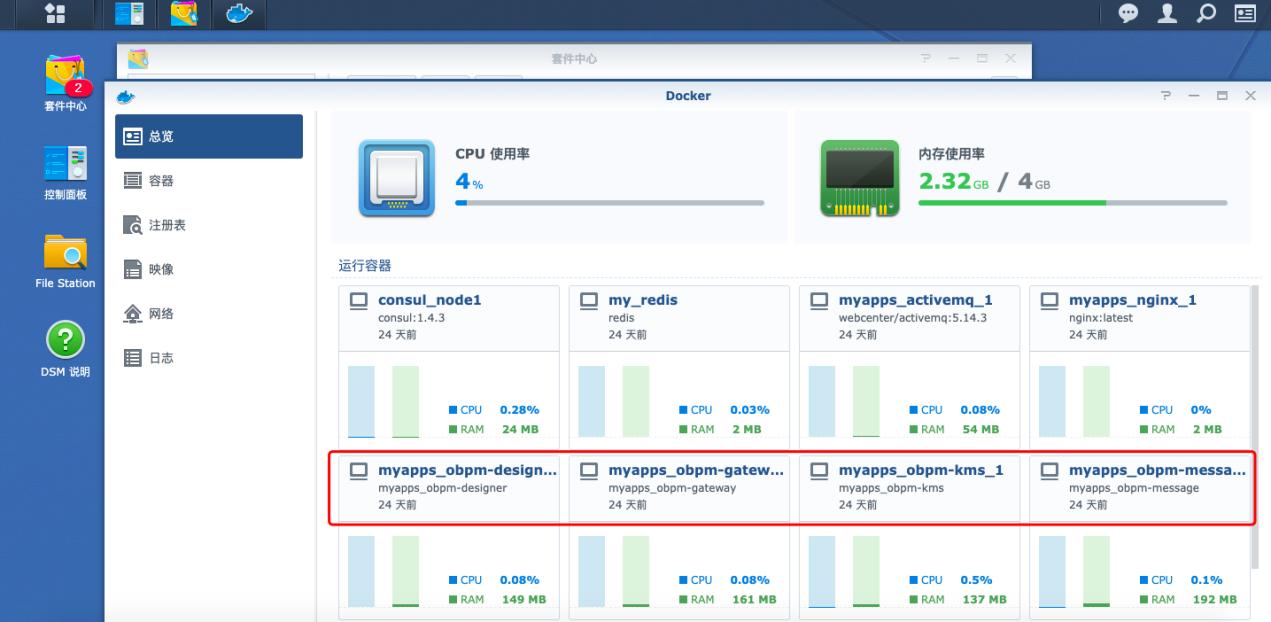The image size is (1271, 622).
Task: Open the search magnifier in the taskbar
Action: 1204,14
